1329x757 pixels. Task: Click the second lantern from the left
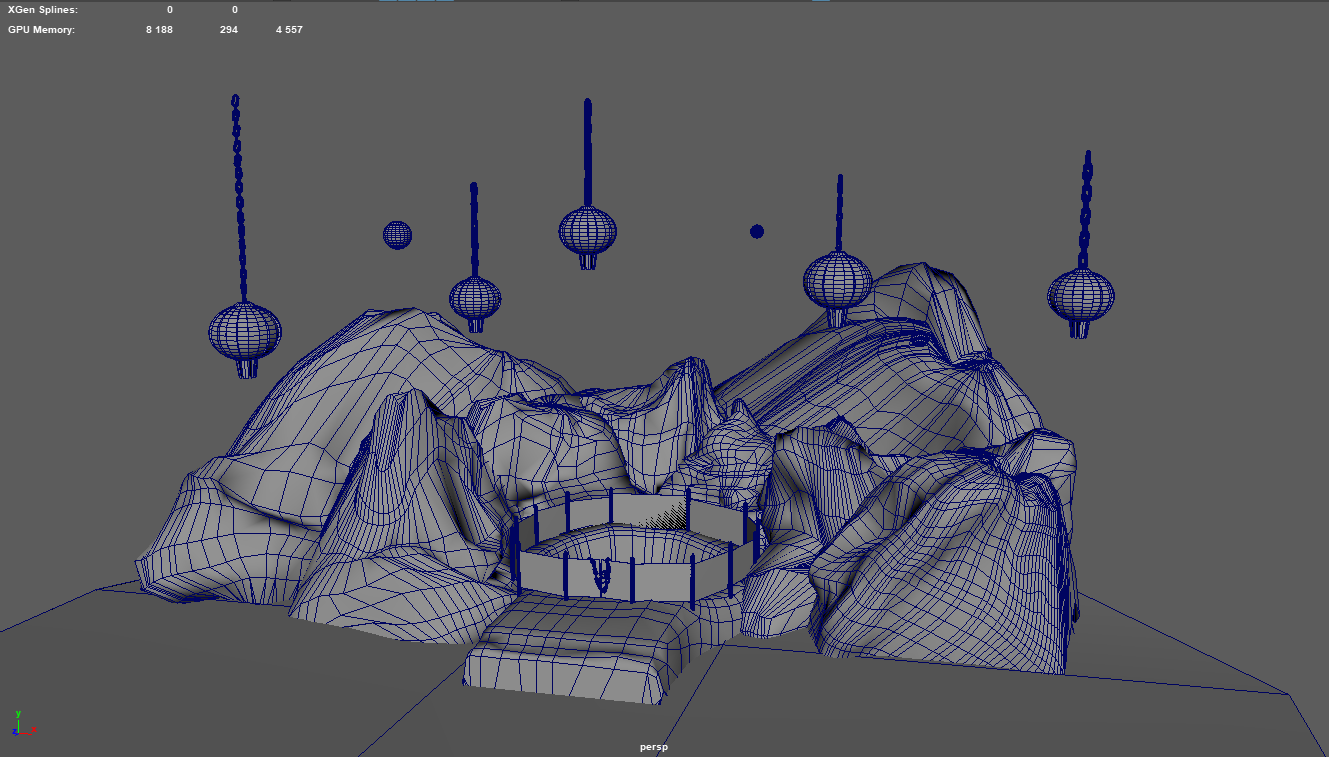click(475, 298)
